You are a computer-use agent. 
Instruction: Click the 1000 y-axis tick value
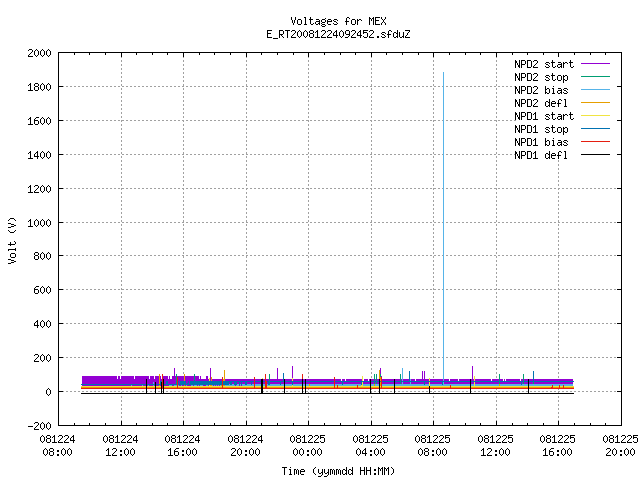(x=39, y=223)
